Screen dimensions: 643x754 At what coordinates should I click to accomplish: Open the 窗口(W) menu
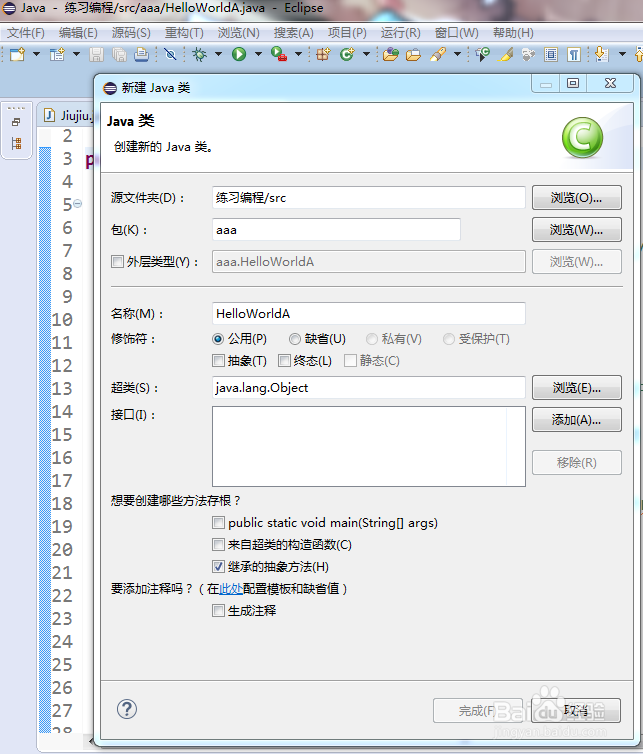tap(456, 33)
